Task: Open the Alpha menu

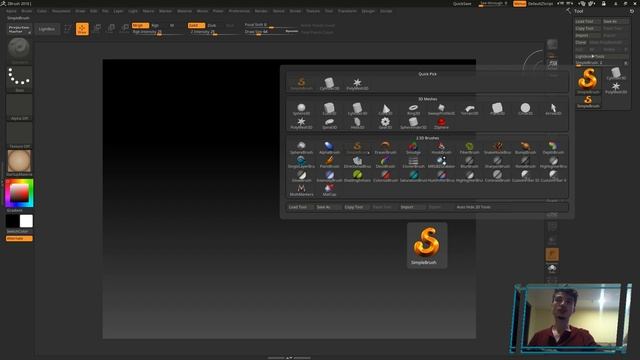Action: (x=11, y=11)
